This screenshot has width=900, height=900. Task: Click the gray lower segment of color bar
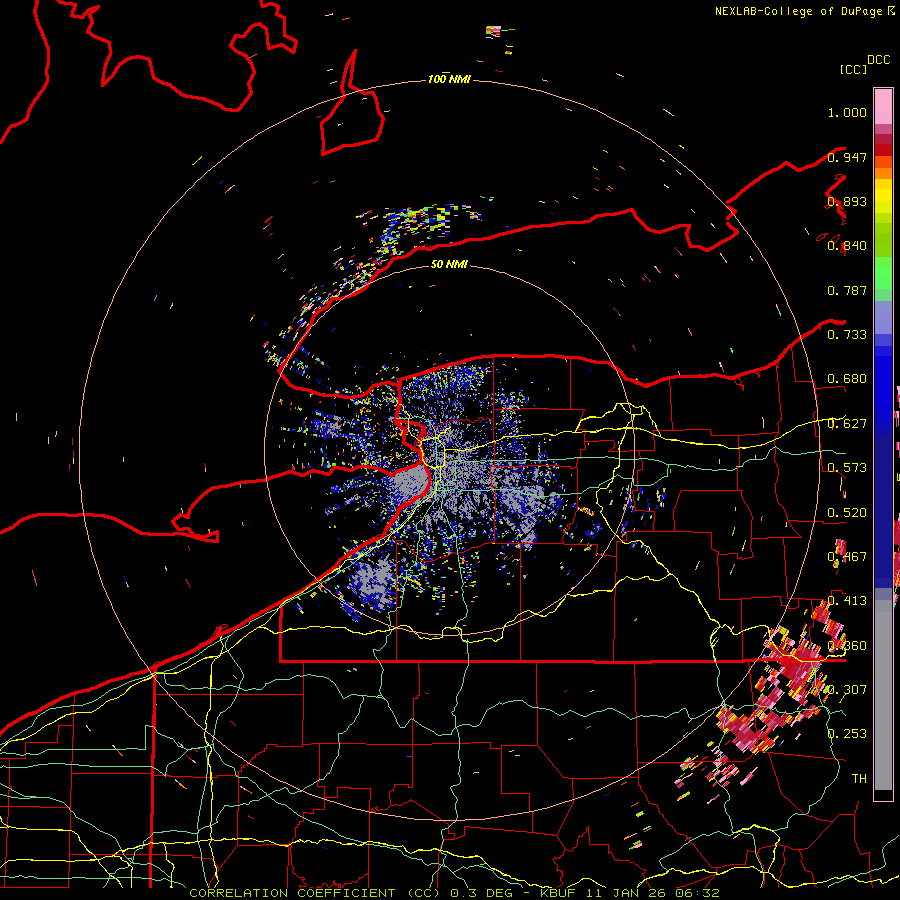pos(883,695)
